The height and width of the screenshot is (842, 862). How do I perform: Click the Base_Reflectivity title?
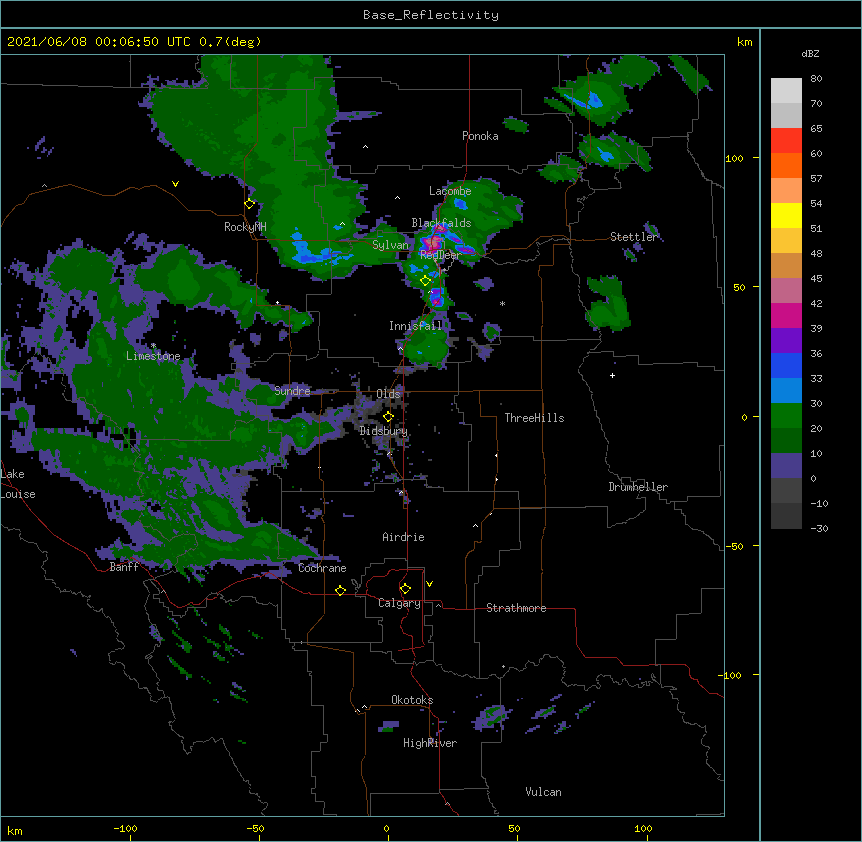[431, 15]
